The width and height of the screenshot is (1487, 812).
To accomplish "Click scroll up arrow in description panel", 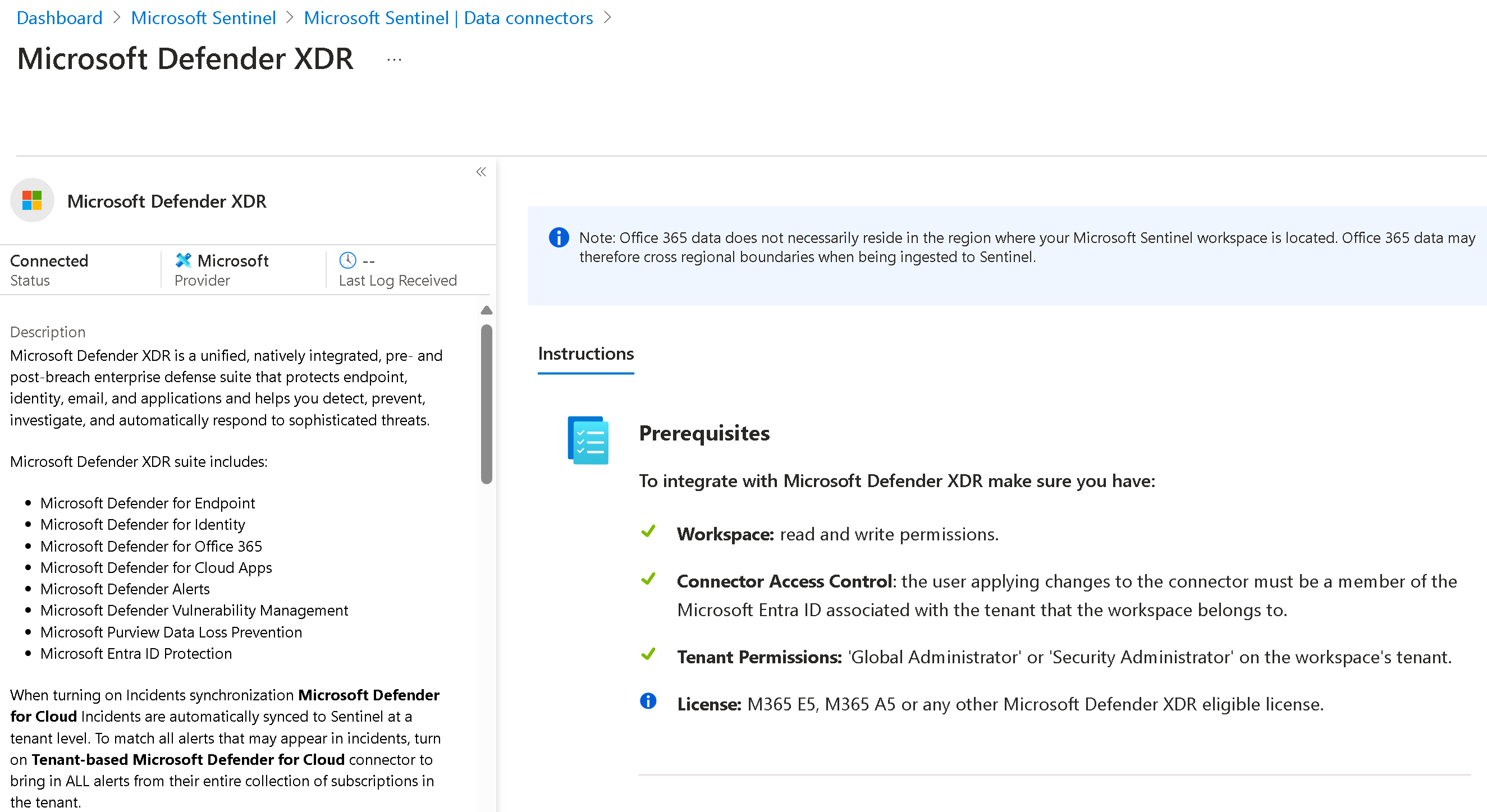I will tap(487, 310).
